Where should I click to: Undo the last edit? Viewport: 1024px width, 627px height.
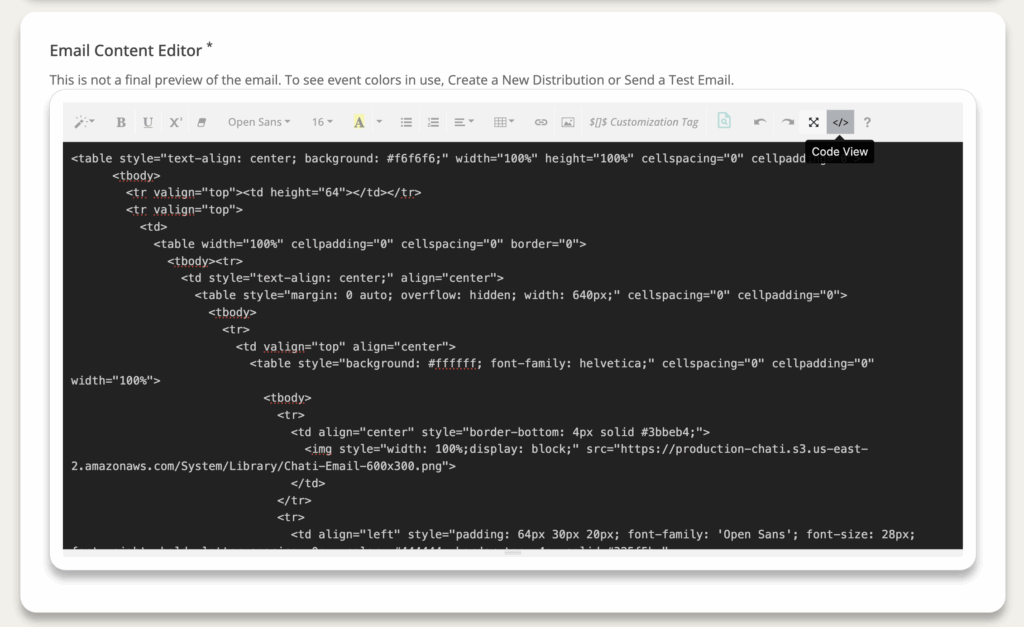(x=760, y=122)
